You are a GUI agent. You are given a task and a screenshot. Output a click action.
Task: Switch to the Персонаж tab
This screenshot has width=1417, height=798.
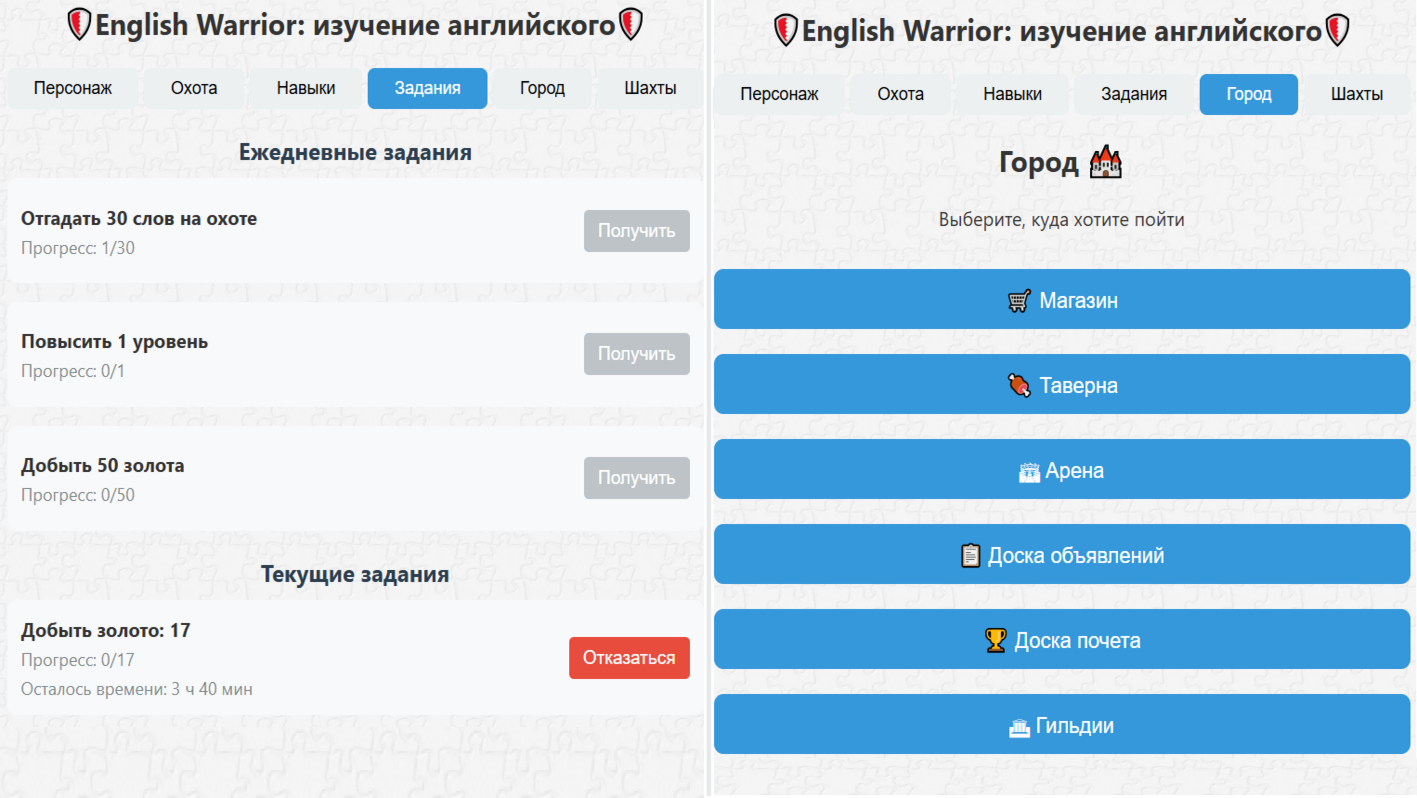(x=71, y=88)
